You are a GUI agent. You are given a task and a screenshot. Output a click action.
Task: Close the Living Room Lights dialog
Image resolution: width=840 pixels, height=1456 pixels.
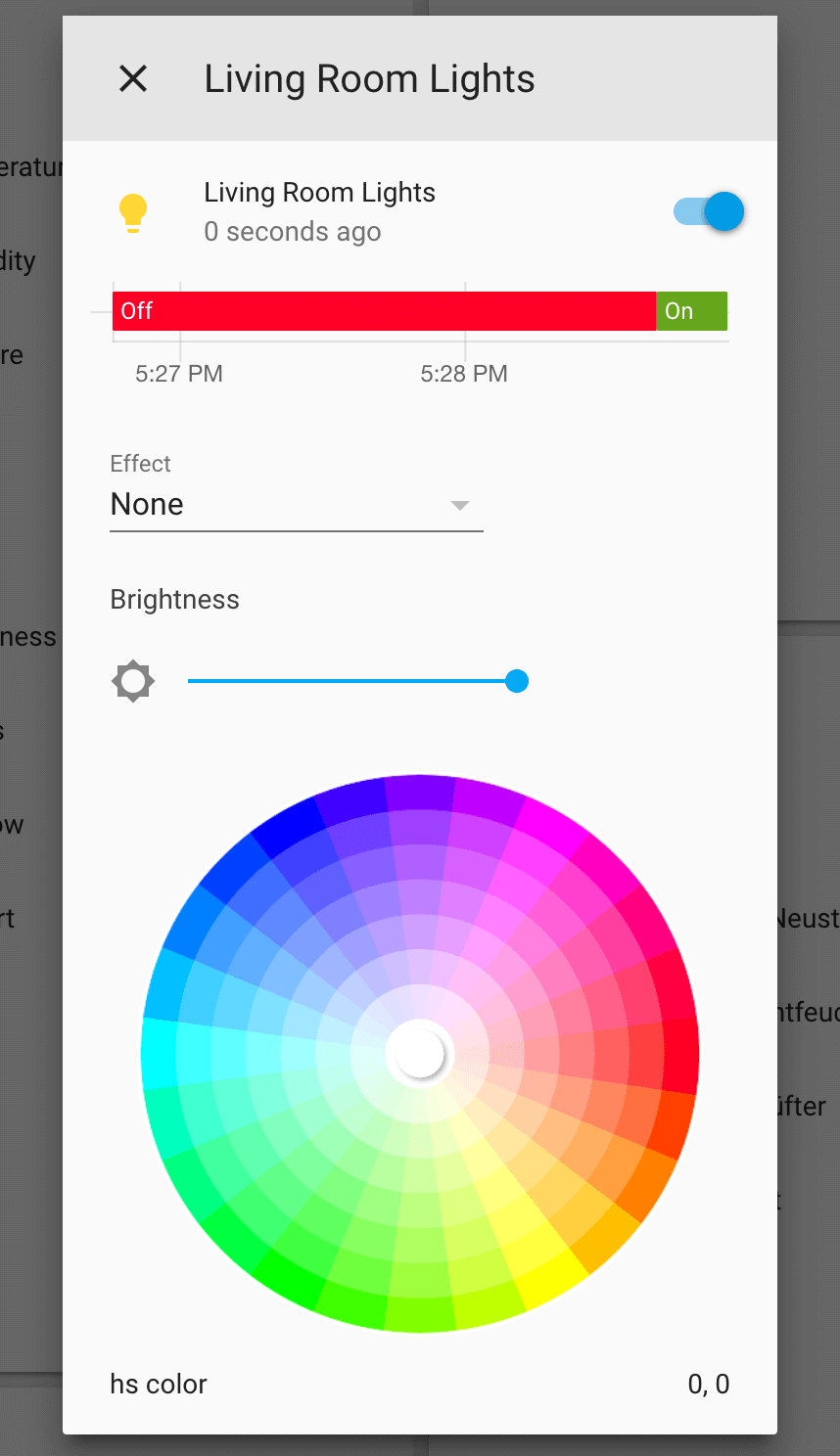(133, 78)
